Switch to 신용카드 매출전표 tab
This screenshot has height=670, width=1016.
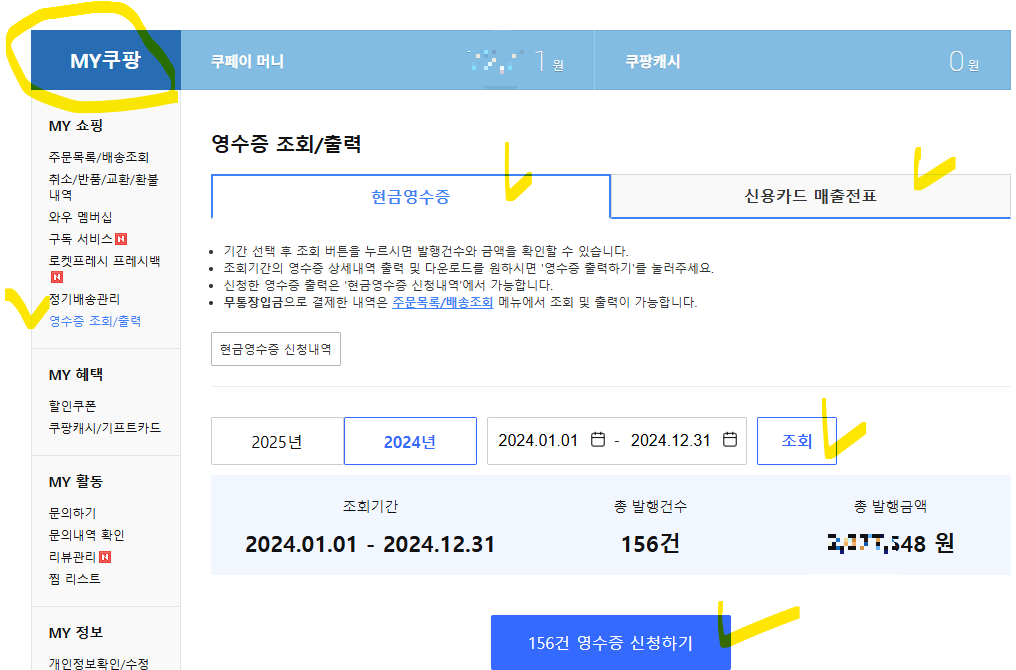click(x=810, y=196)
